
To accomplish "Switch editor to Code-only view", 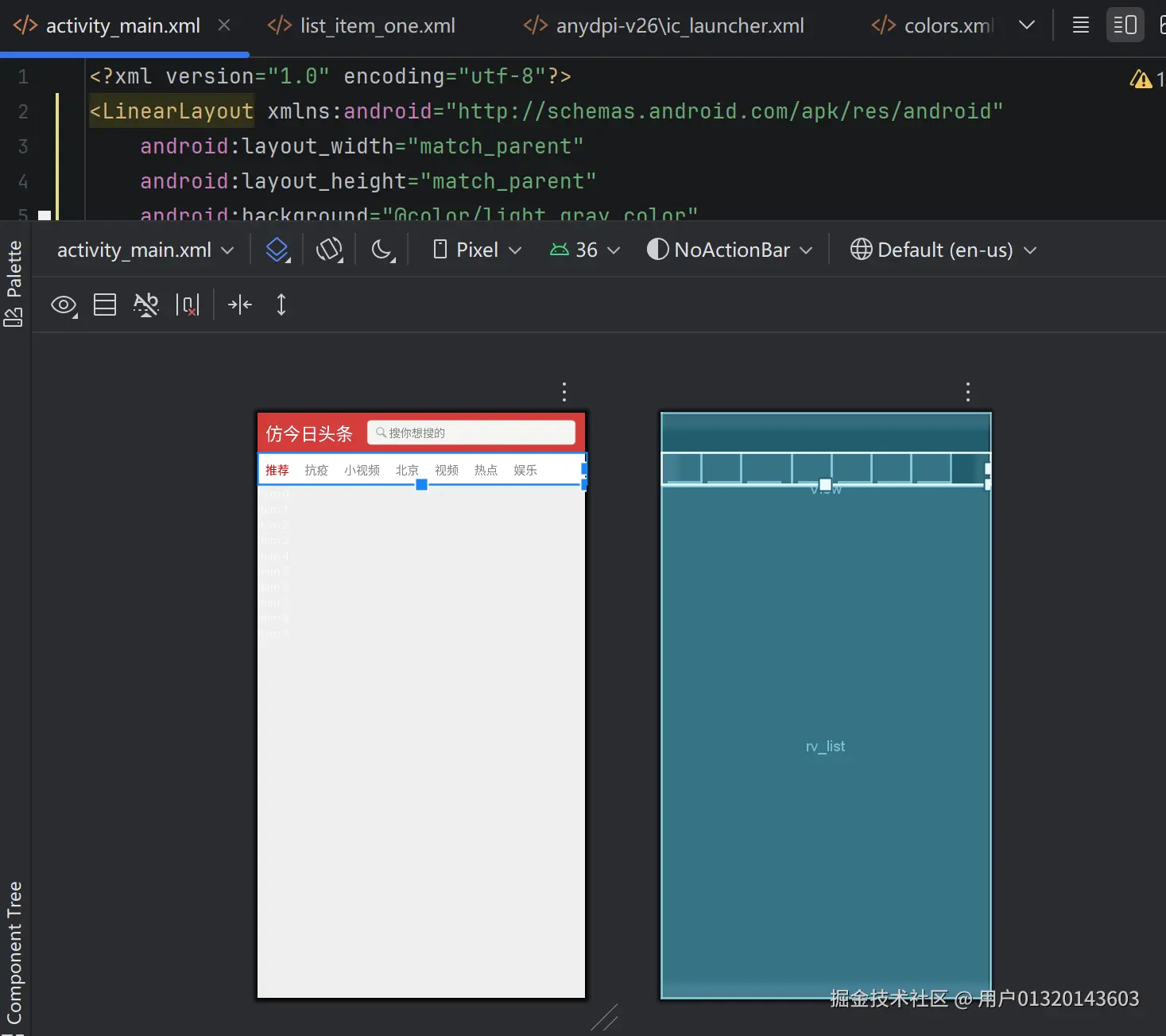I will pos(1080,25).
